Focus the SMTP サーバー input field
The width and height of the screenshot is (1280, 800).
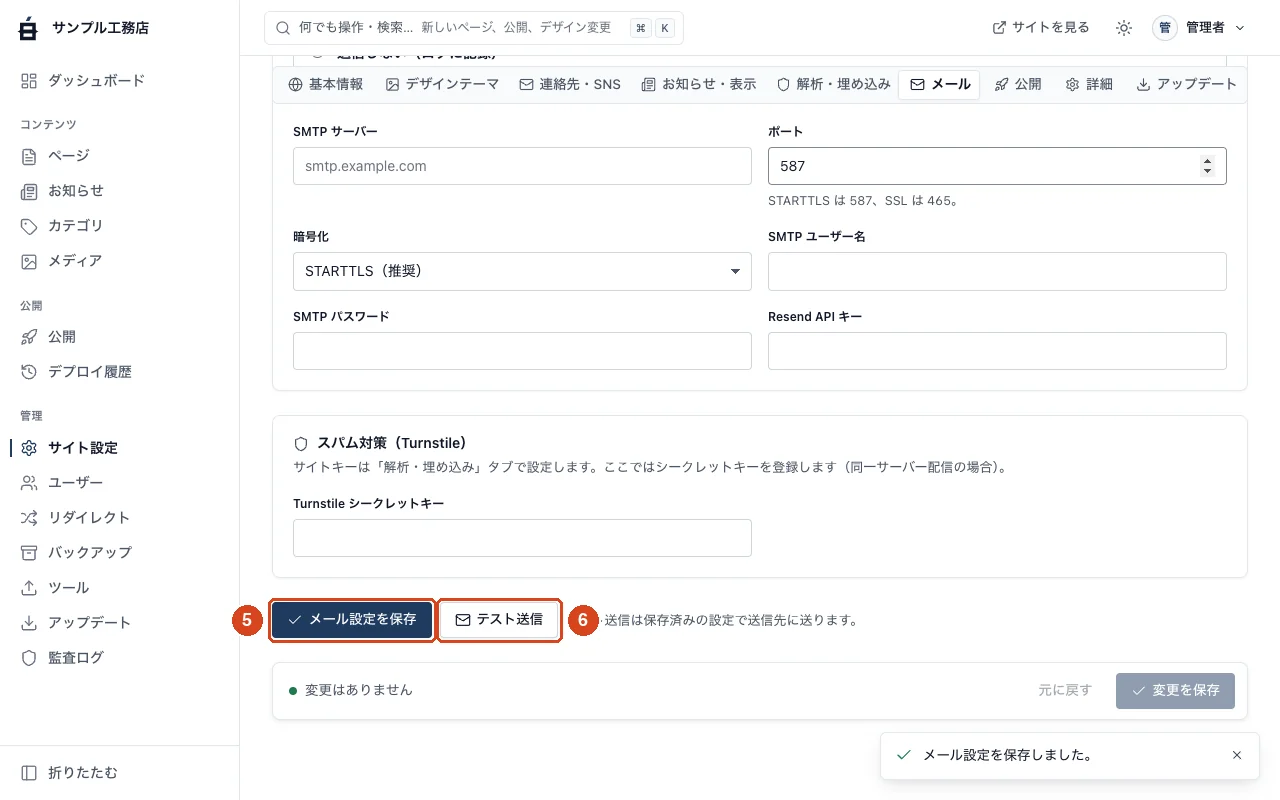point(522,166)
